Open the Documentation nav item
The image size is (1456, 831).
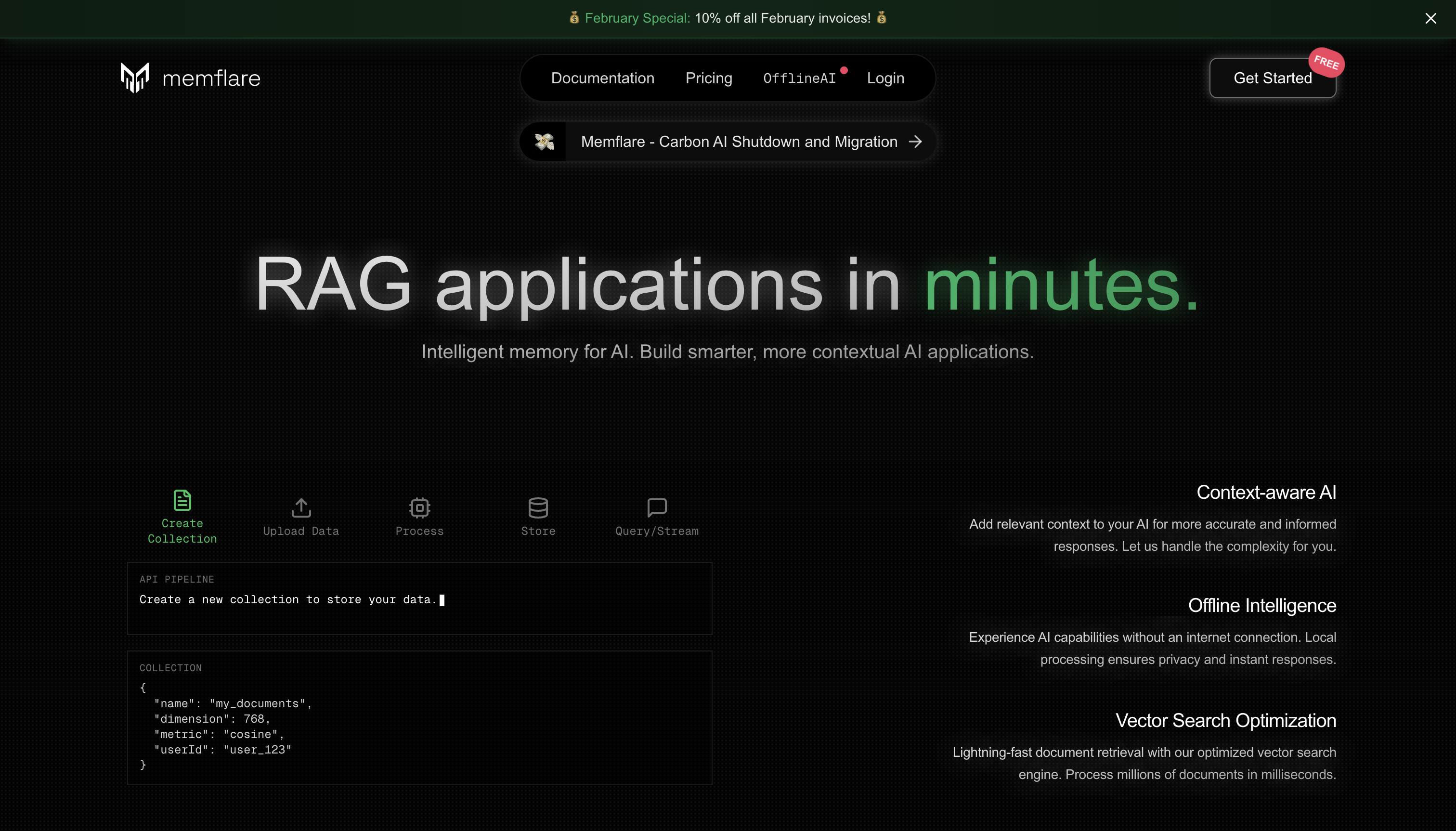pos(602,78)
